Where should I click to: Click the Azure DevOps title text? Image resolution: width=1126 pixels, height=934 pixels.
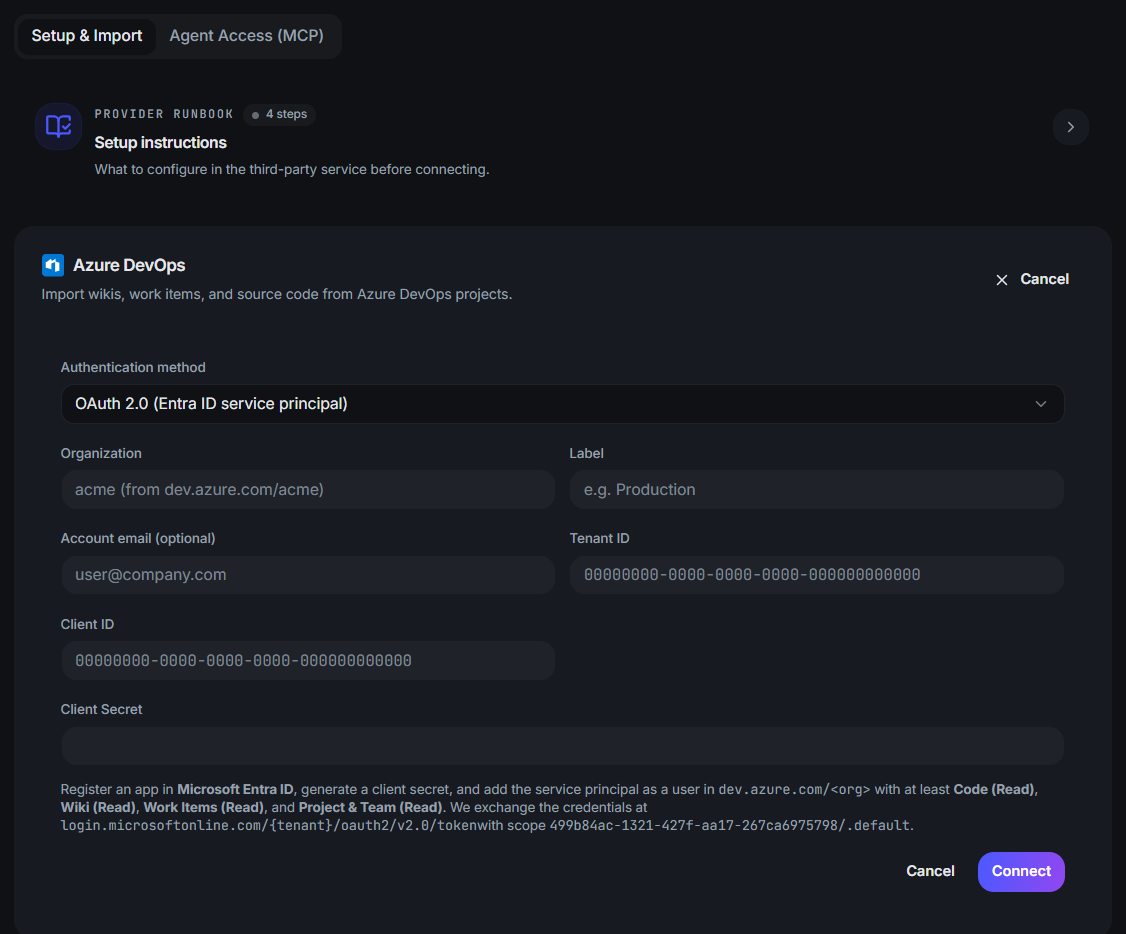point(129,266)
